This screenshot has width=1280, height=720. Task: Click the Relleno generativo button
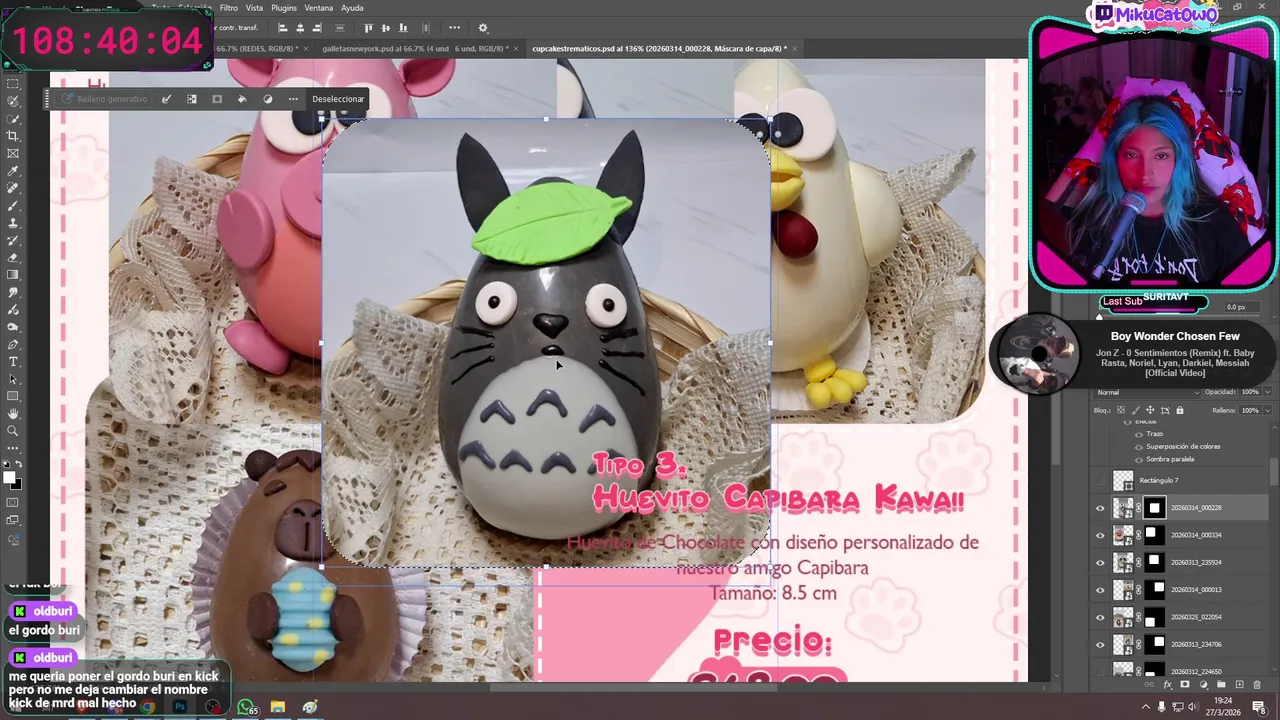[104, 99]
